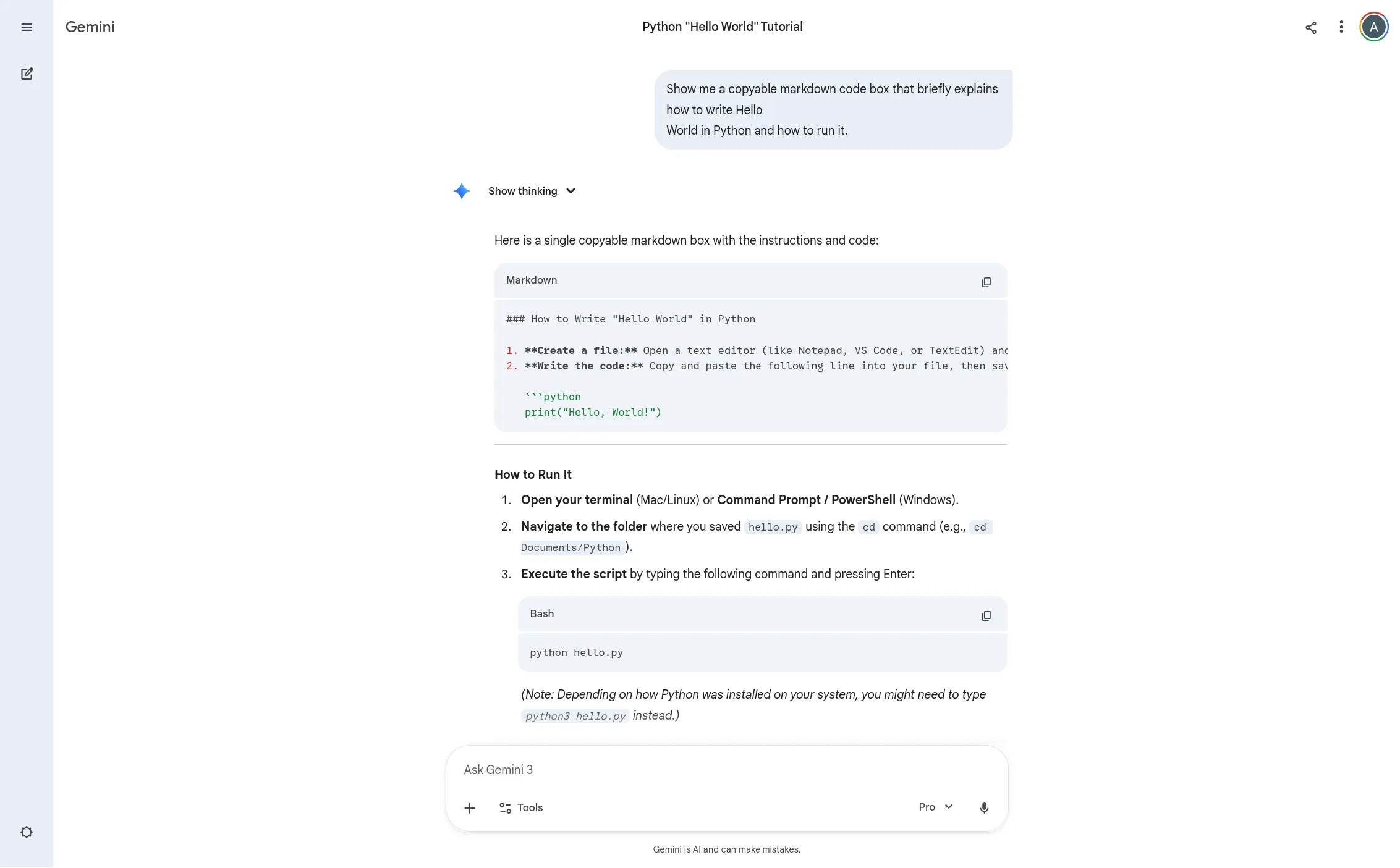Click the Show thinking label
This screenshot has width=1400, height=868.
coord(522,191)
